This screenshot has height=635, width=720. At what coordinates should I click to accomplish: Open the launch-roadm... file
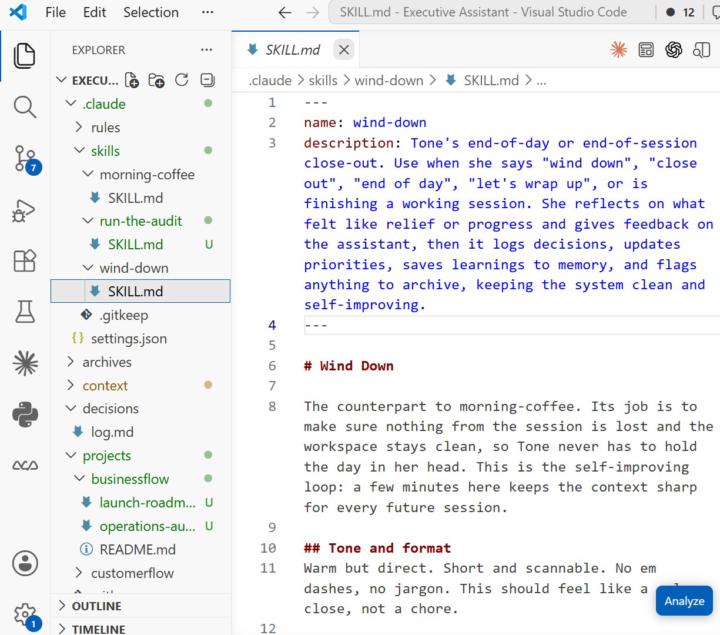(x=147, y=503)
